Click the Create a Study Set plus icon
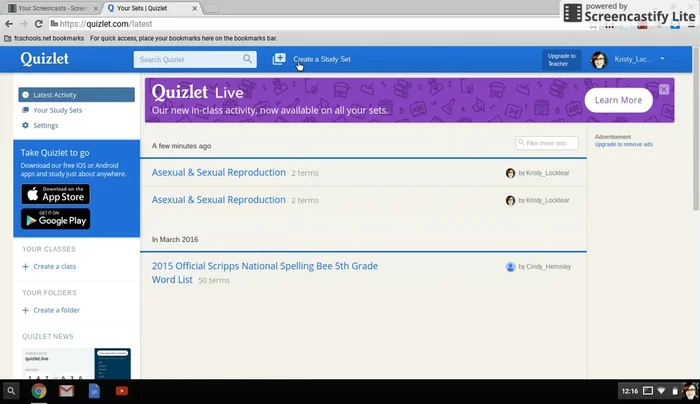Image resolution: width=700 pixels, height=404 pixels. [x=279, y=60]
